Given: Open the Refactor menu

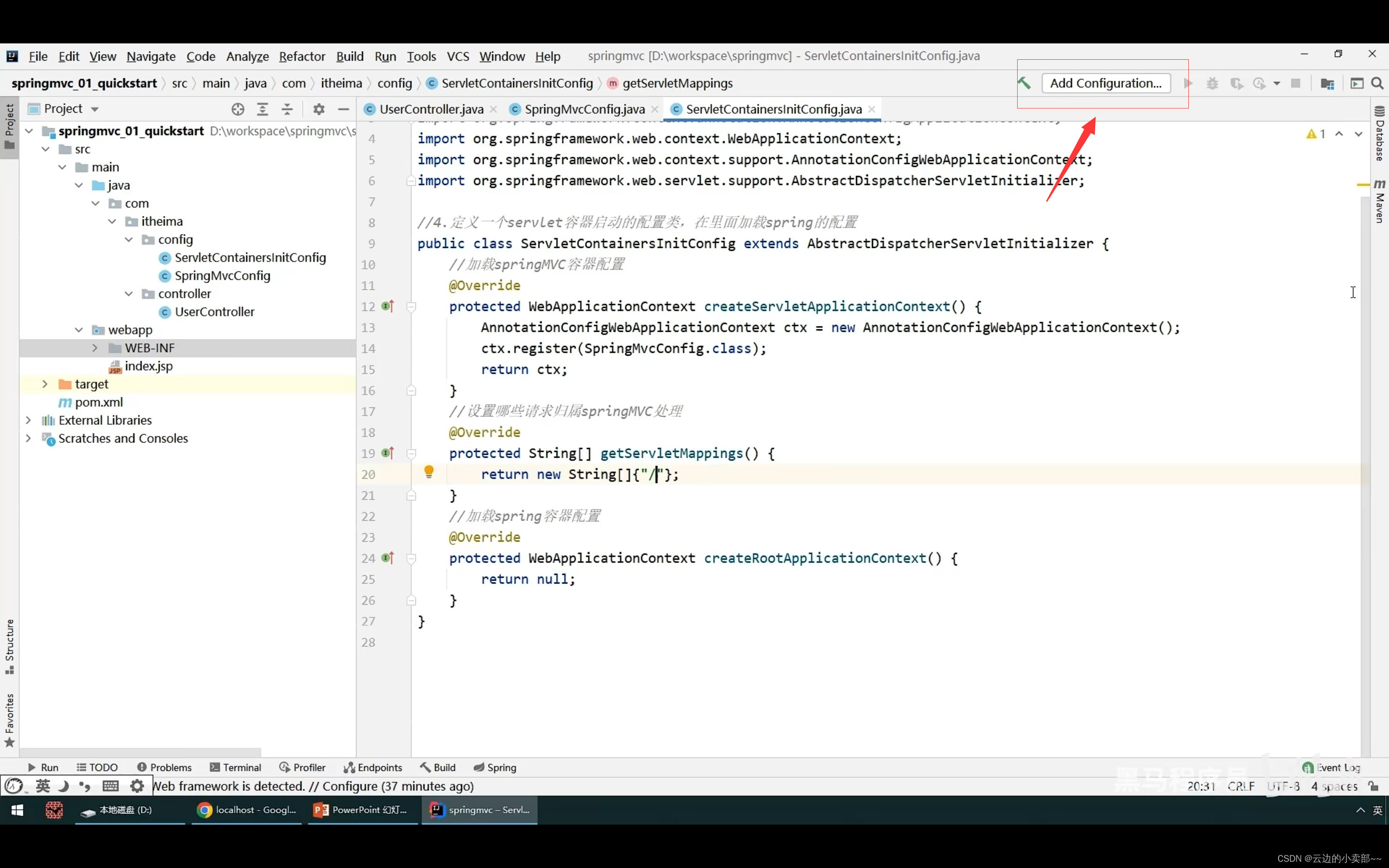Looking at the screenshot, I should (302, 56).
